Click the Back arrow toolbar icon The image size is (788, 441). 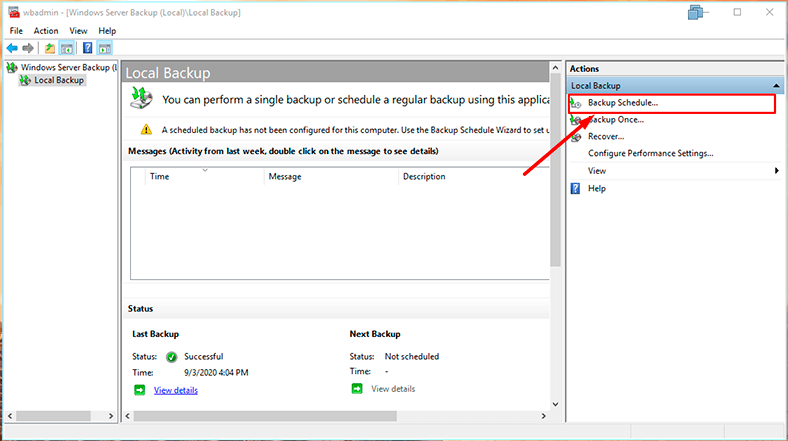click(x=12, y=48)
